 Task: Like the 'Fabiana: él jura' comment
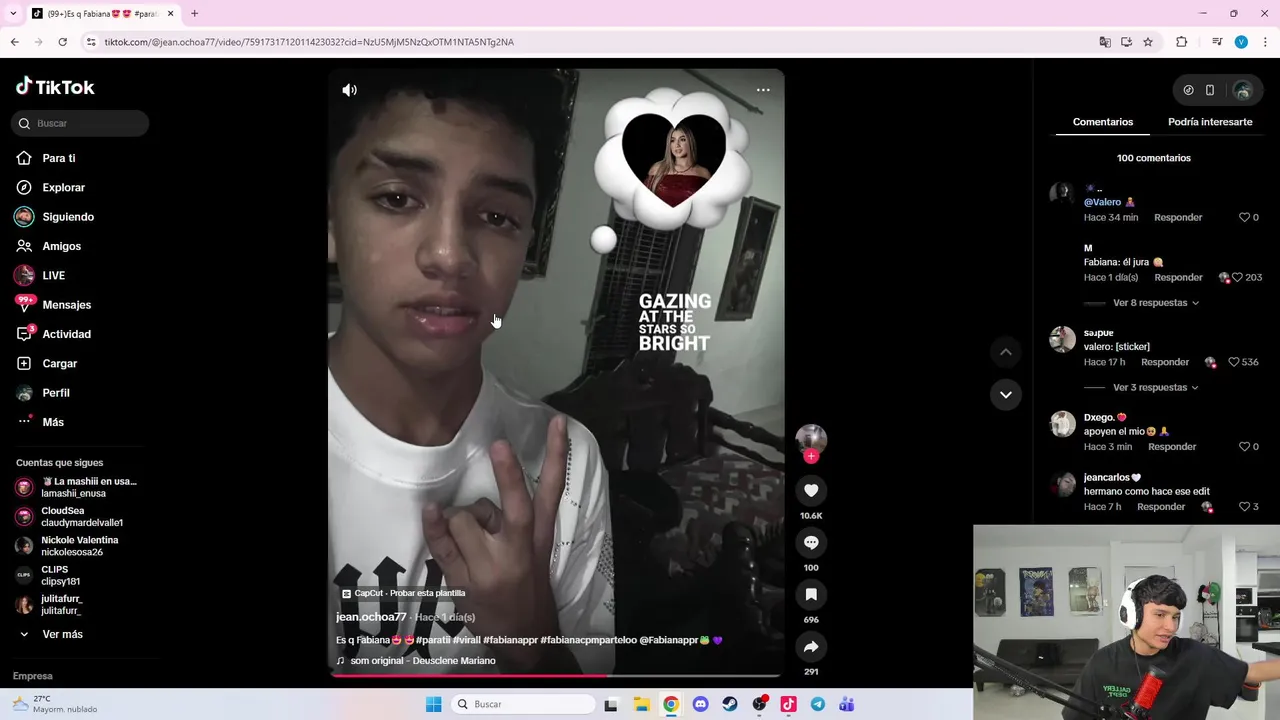click(1237, 277)
